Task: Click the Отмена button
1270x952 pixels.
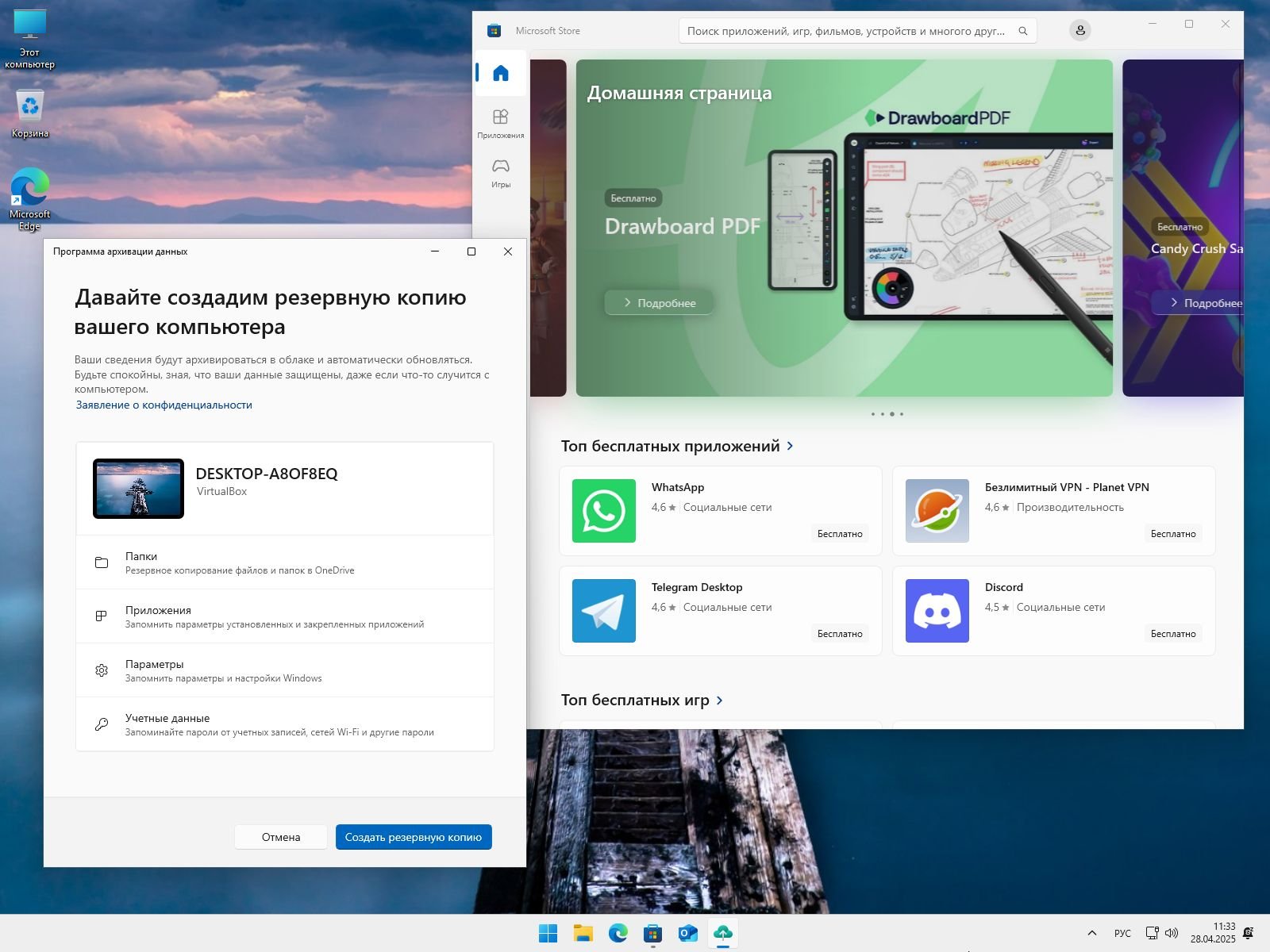Action: 281,837
